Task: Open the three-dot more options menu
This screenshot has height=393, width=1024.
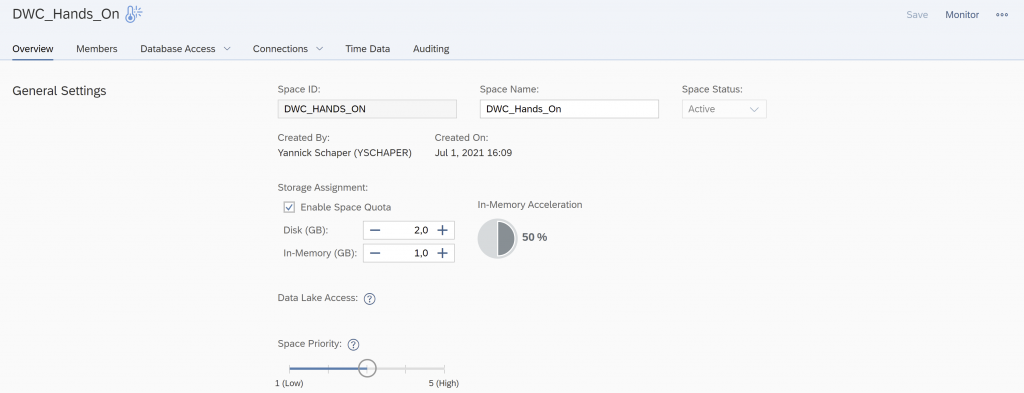Action: click(x=1002, y=14)
